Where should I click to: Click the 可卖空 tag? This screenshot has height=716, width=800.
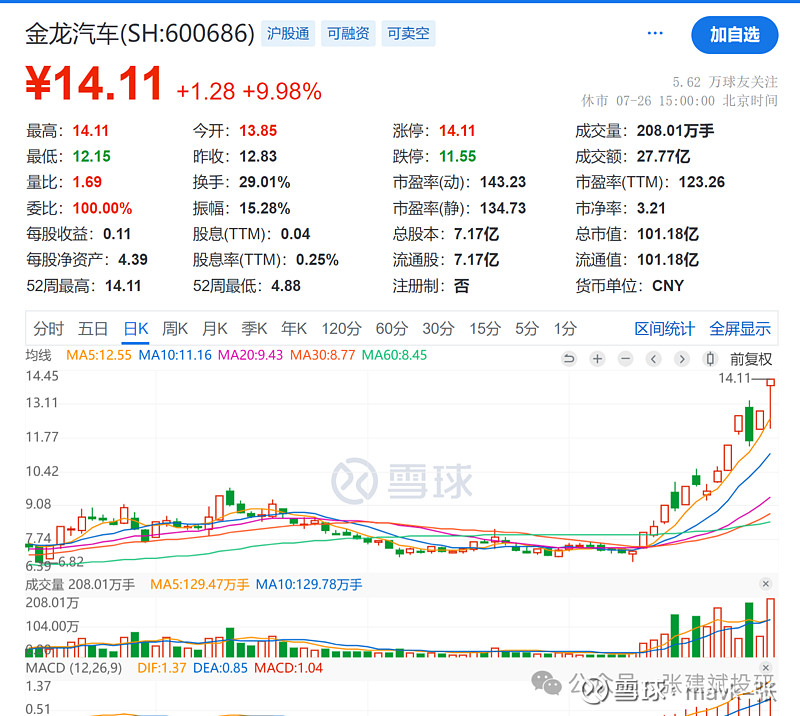[x=408, y=34]
